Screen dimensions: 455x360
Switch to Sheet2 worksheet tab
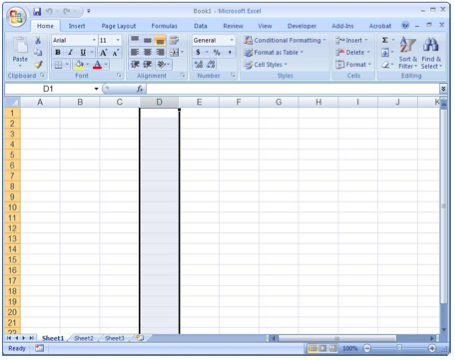[x=84, y=338]
